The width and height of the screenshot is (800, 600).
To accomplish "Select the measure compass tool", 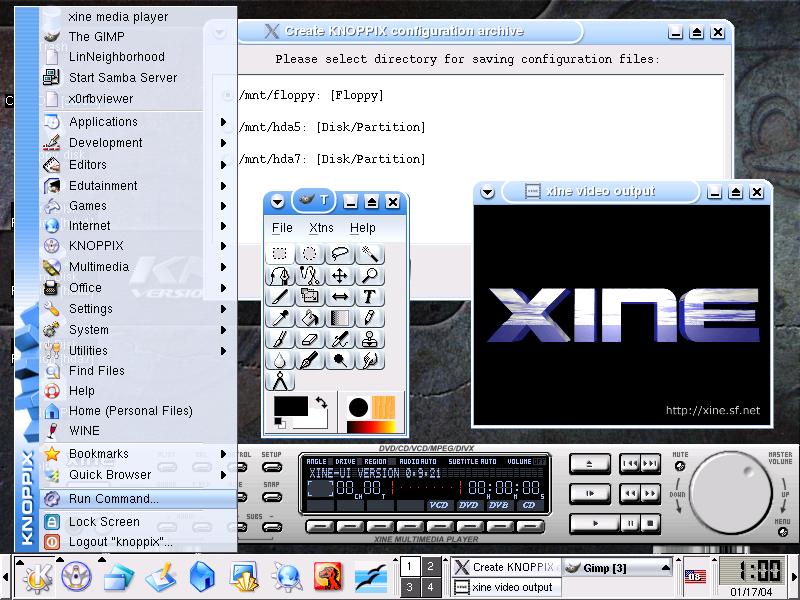I will click(280, 381).
